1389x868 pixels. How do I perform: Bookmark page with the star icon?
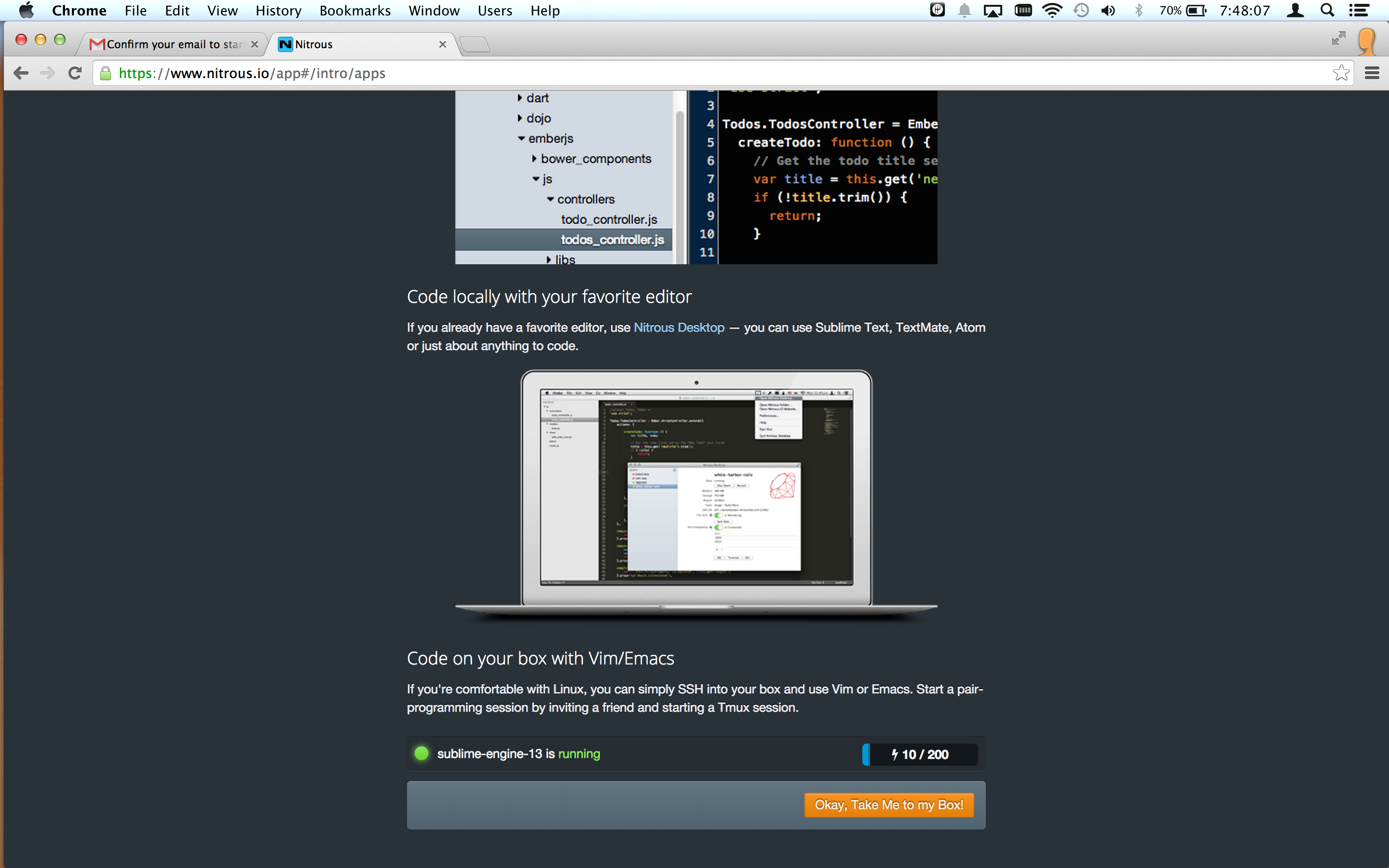[1341, 73]
